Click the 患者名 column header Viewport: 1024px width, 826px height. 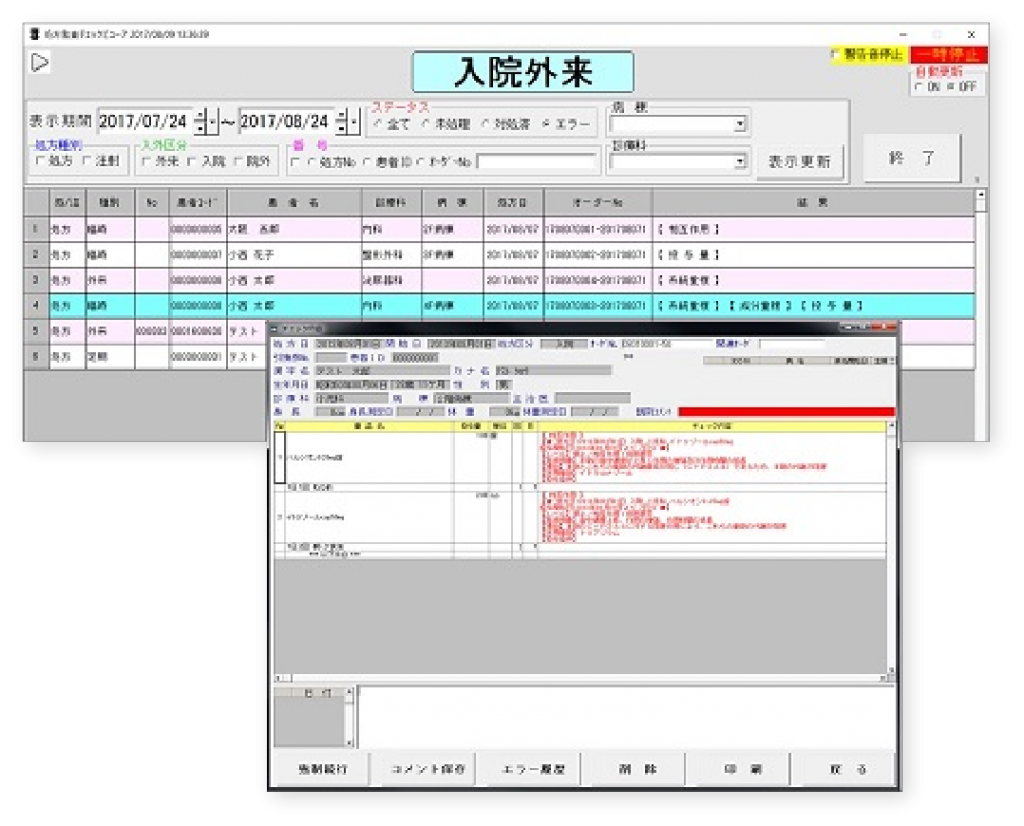click(295, 203)
